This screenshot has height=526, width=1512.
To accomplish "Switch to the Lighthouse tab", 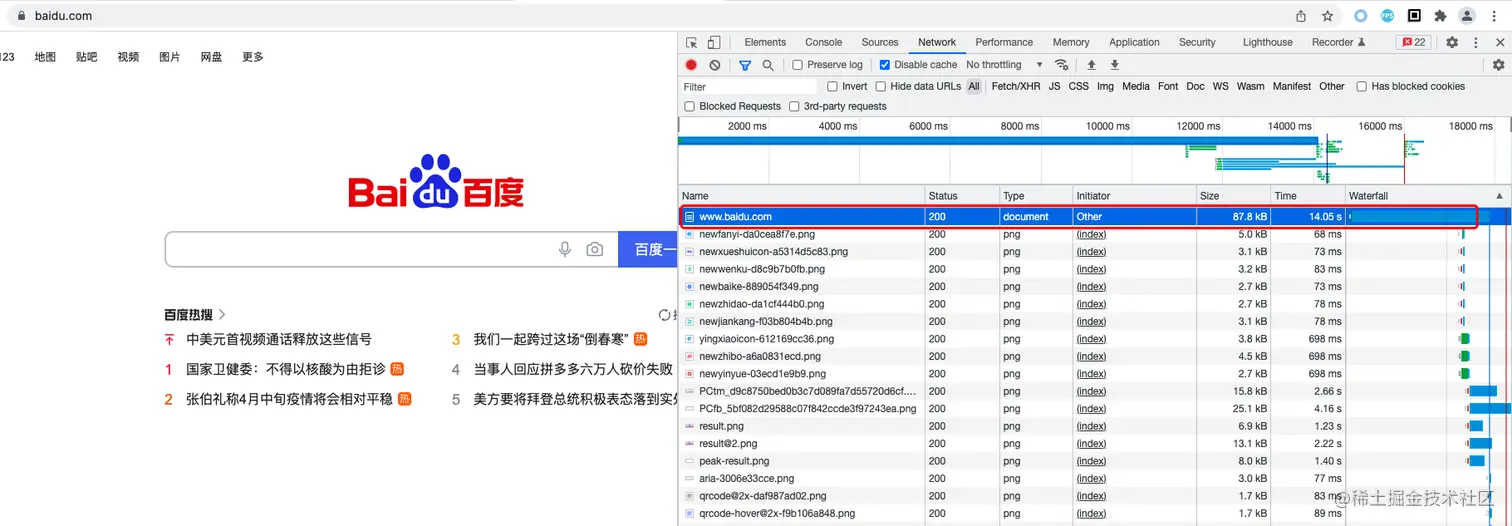I will click(1267, 43).
